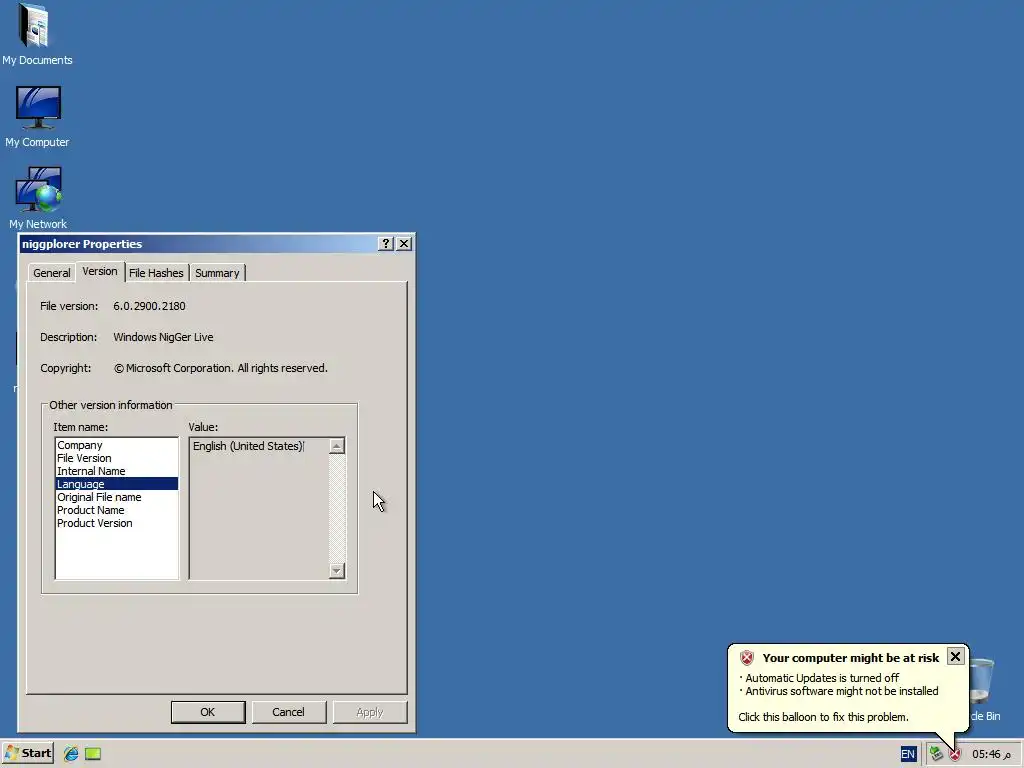The width and height of the screenshot is (1024, 768).
Task: Select Internal Name in the item list
Action: (x=117, y=472)
